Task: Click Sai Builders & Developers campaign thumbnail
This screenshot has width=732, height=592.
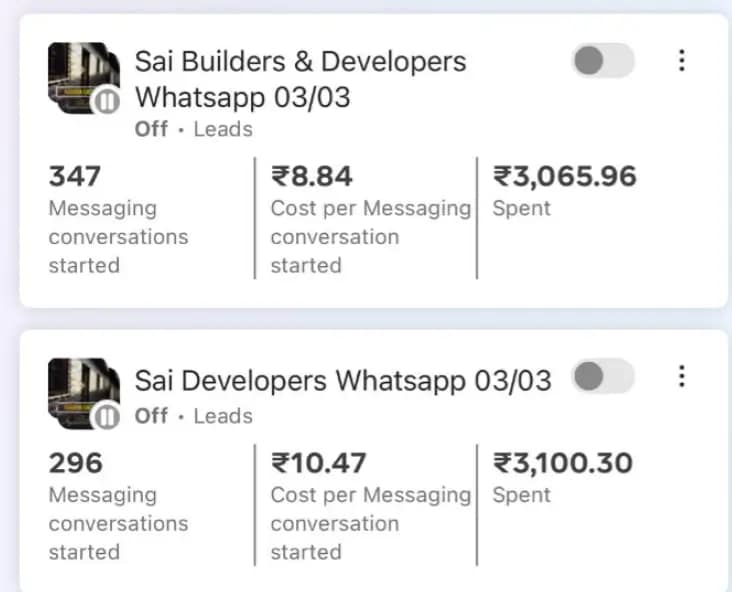Action: 82,77
